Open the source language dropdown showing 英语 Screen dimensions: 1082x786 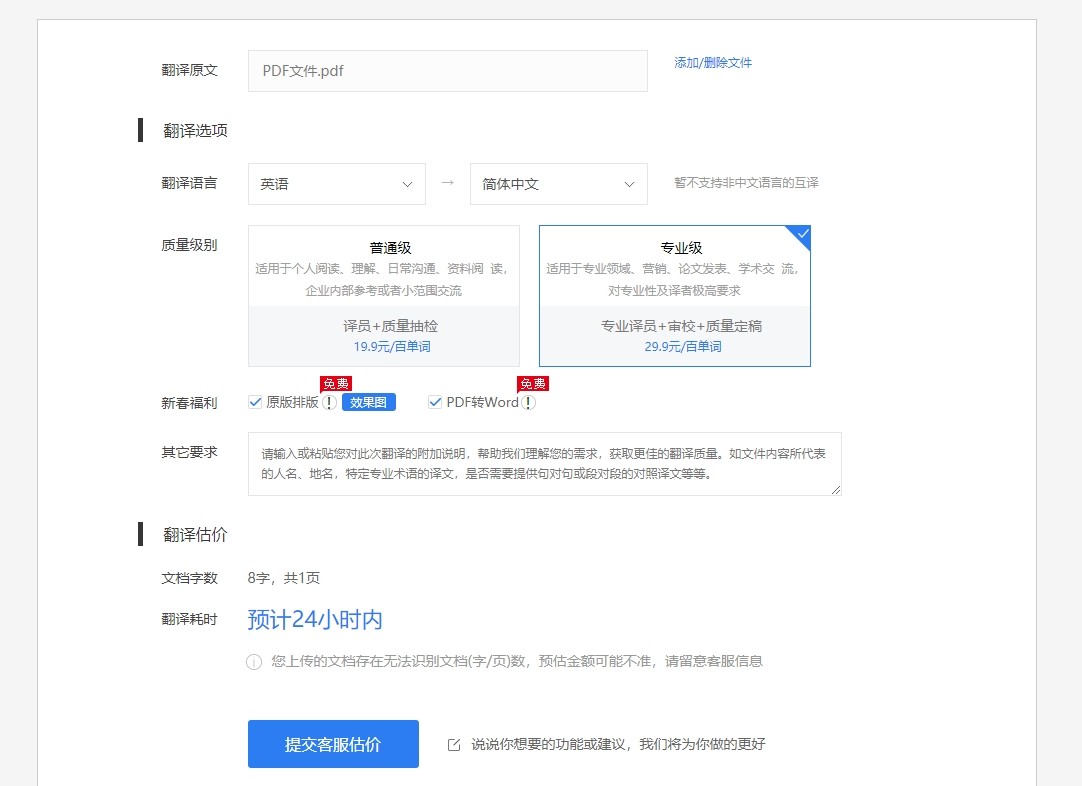click(336, 184)
